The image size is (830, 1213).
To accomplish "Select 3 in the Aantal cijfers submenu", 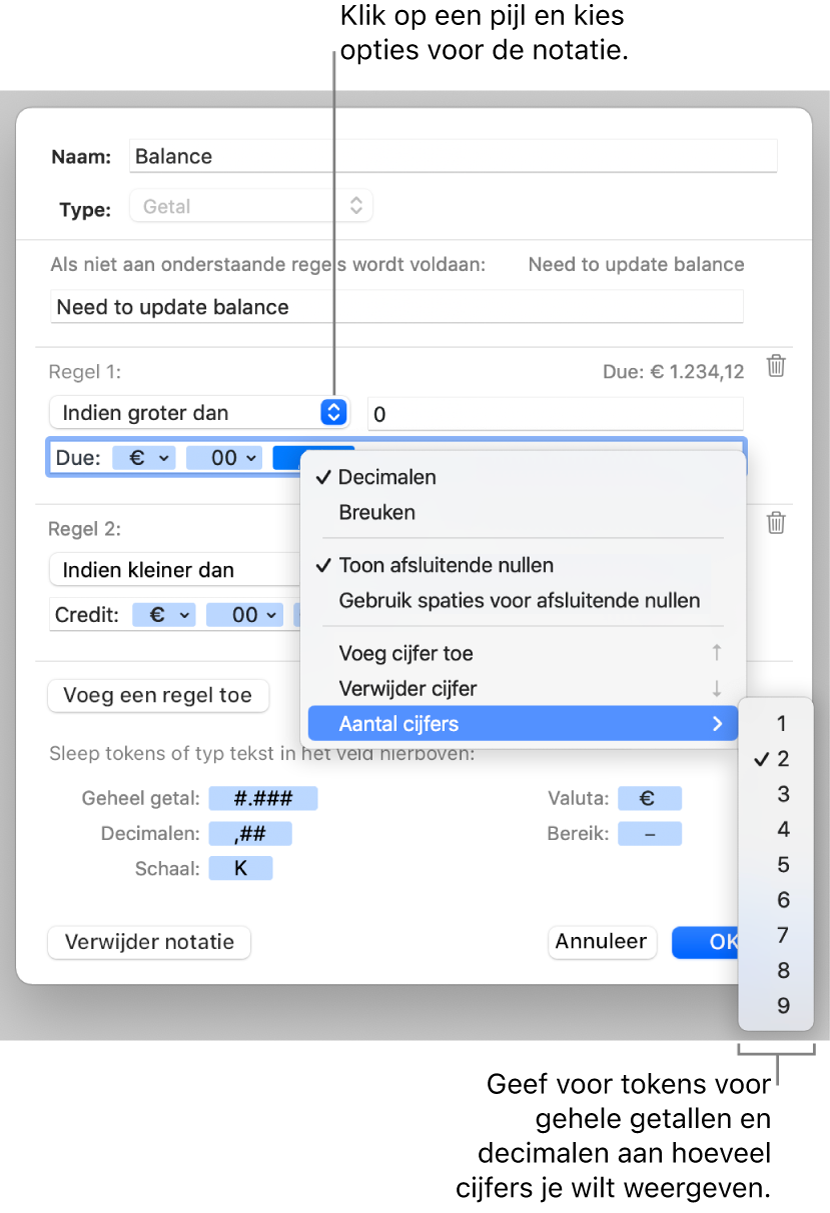I will [776, 794].
